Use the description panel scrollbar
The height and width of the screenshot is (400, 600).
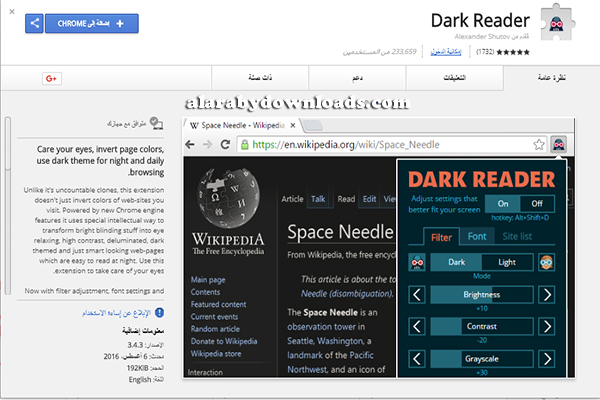(x=8, y=206)
